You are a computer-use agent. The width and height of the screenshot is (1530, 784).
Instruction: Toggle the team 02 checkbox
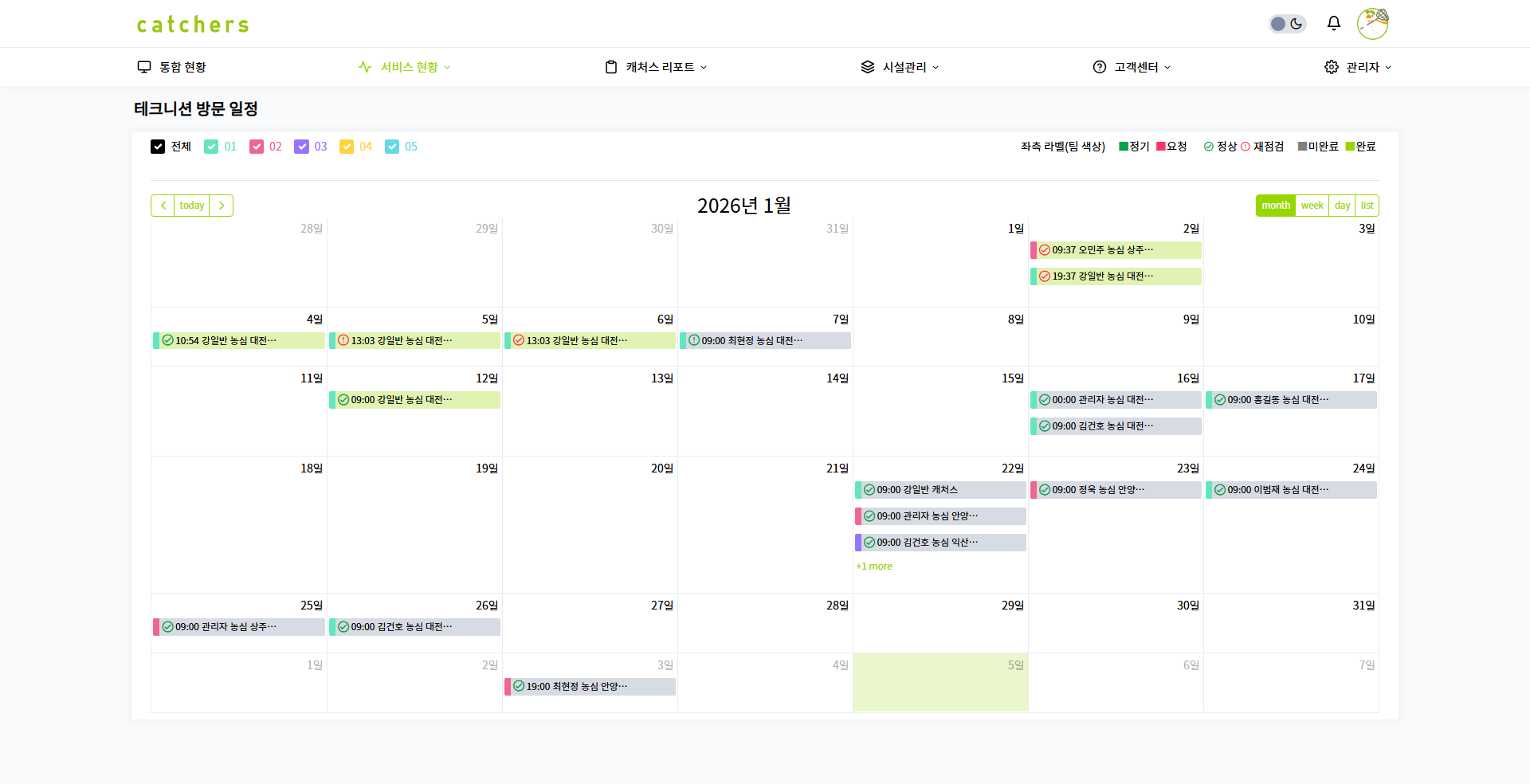pyautogui.click(x=257, y=147)
